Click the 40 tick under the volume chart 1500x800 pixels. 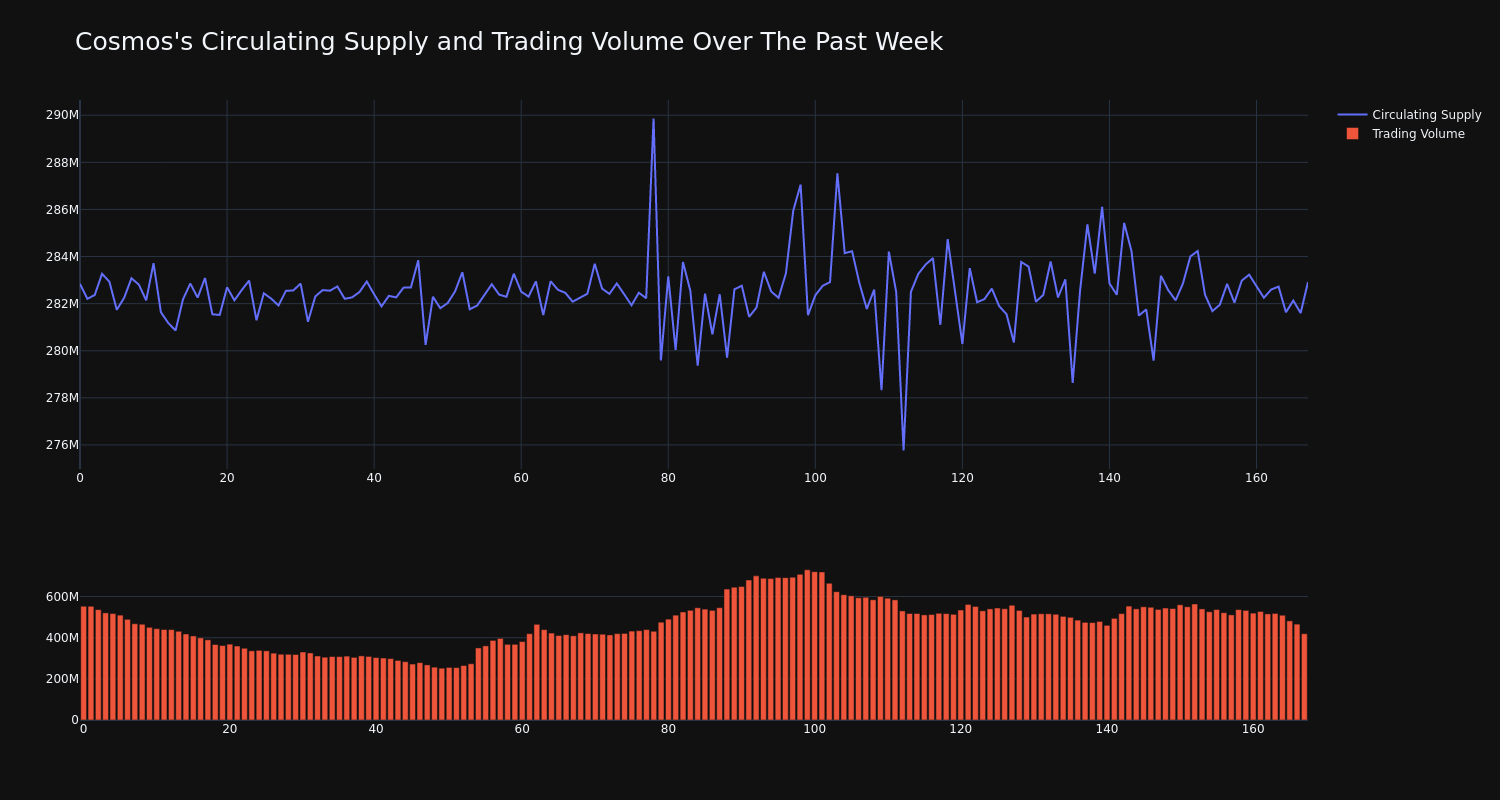(x=376, y=729)
